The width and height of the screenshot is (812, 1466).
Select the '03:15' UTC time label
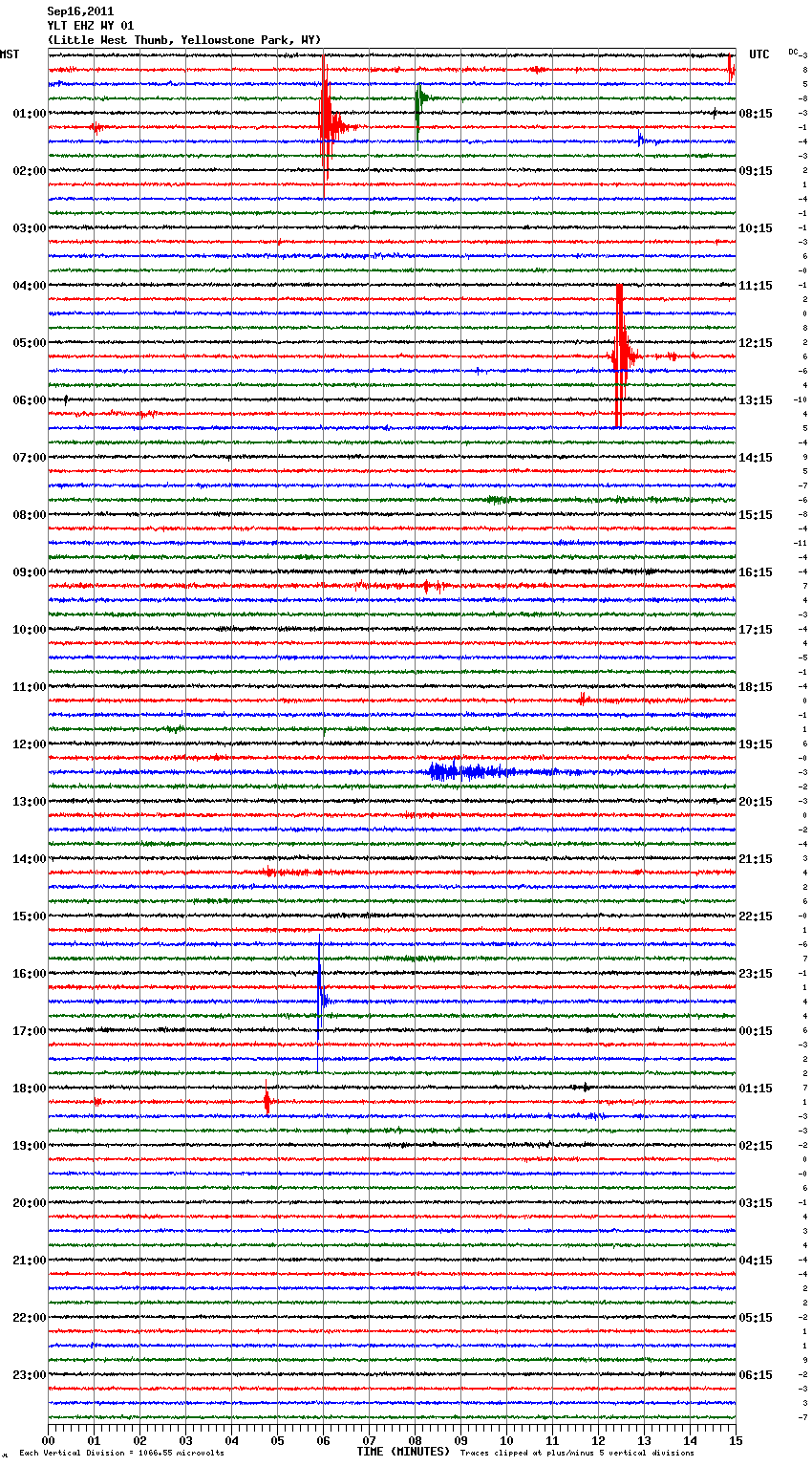click(756, 1203)
